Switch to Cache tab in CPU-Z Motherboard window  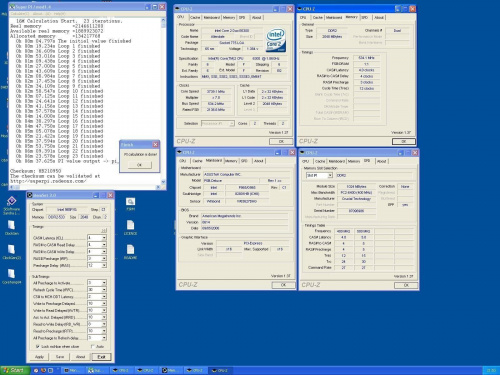coord(197,161)
